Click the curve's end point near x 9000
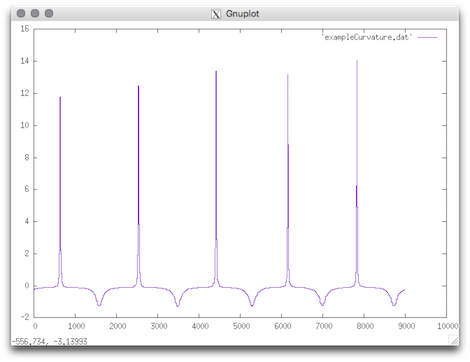The image size is (470, 362). click(x=405, y=290)
